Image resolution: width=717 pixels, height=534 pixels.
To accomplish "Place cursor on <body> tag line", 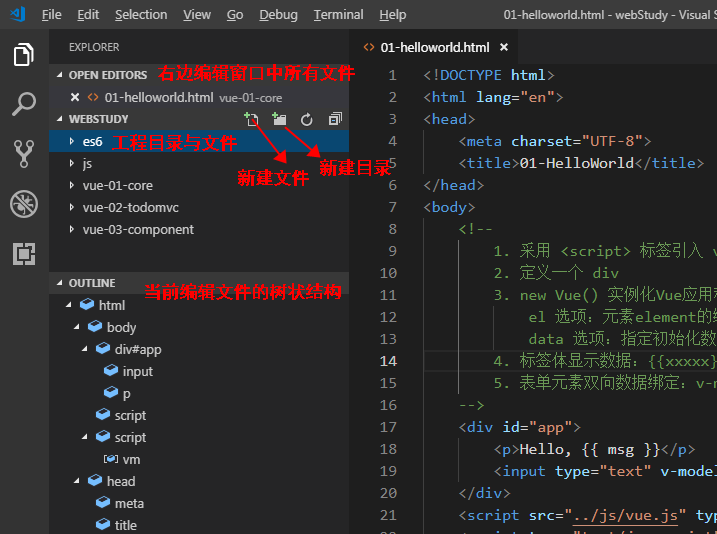I will [449, 208].
